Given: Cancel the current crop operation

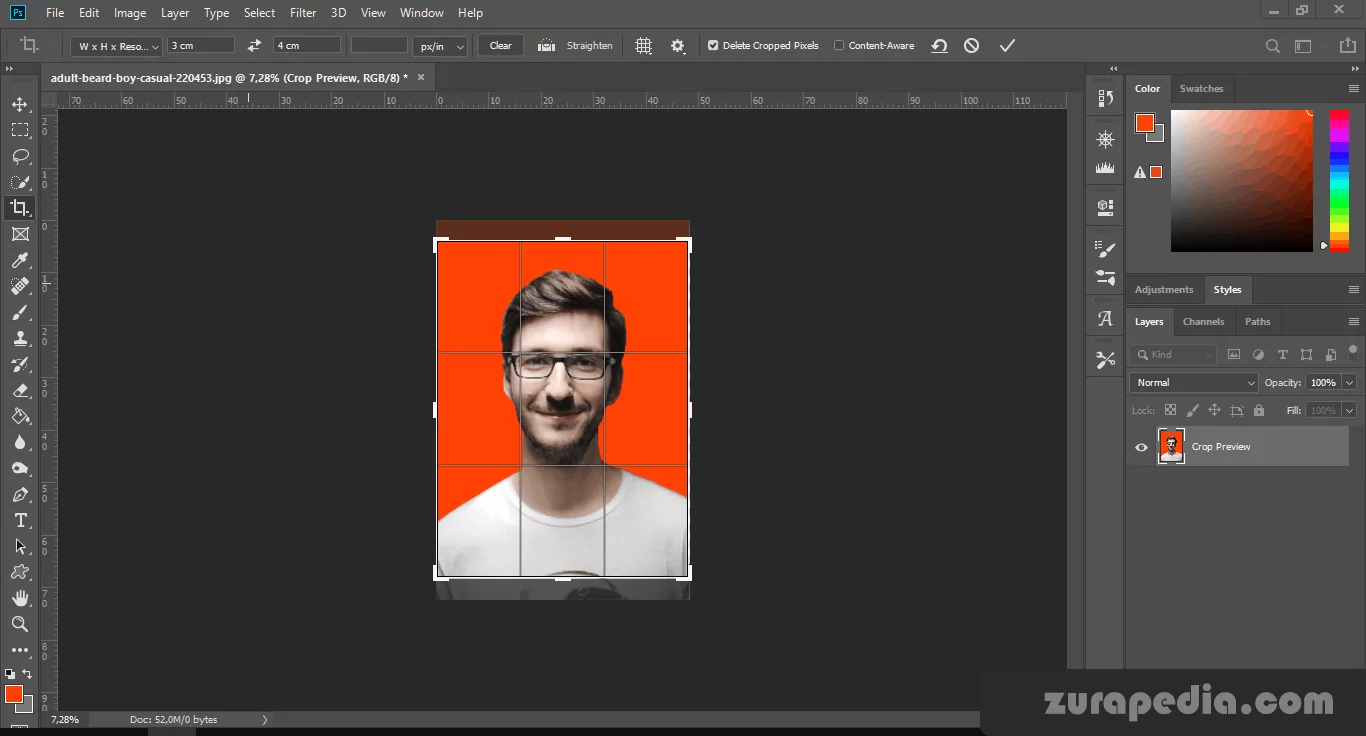Looking at the screenshot, I should point(971,46).
